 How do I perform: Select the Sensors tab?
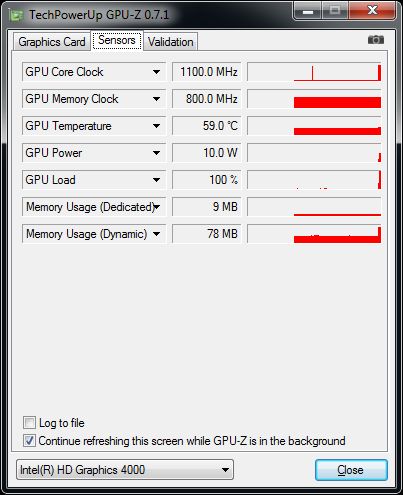[117, 40]
